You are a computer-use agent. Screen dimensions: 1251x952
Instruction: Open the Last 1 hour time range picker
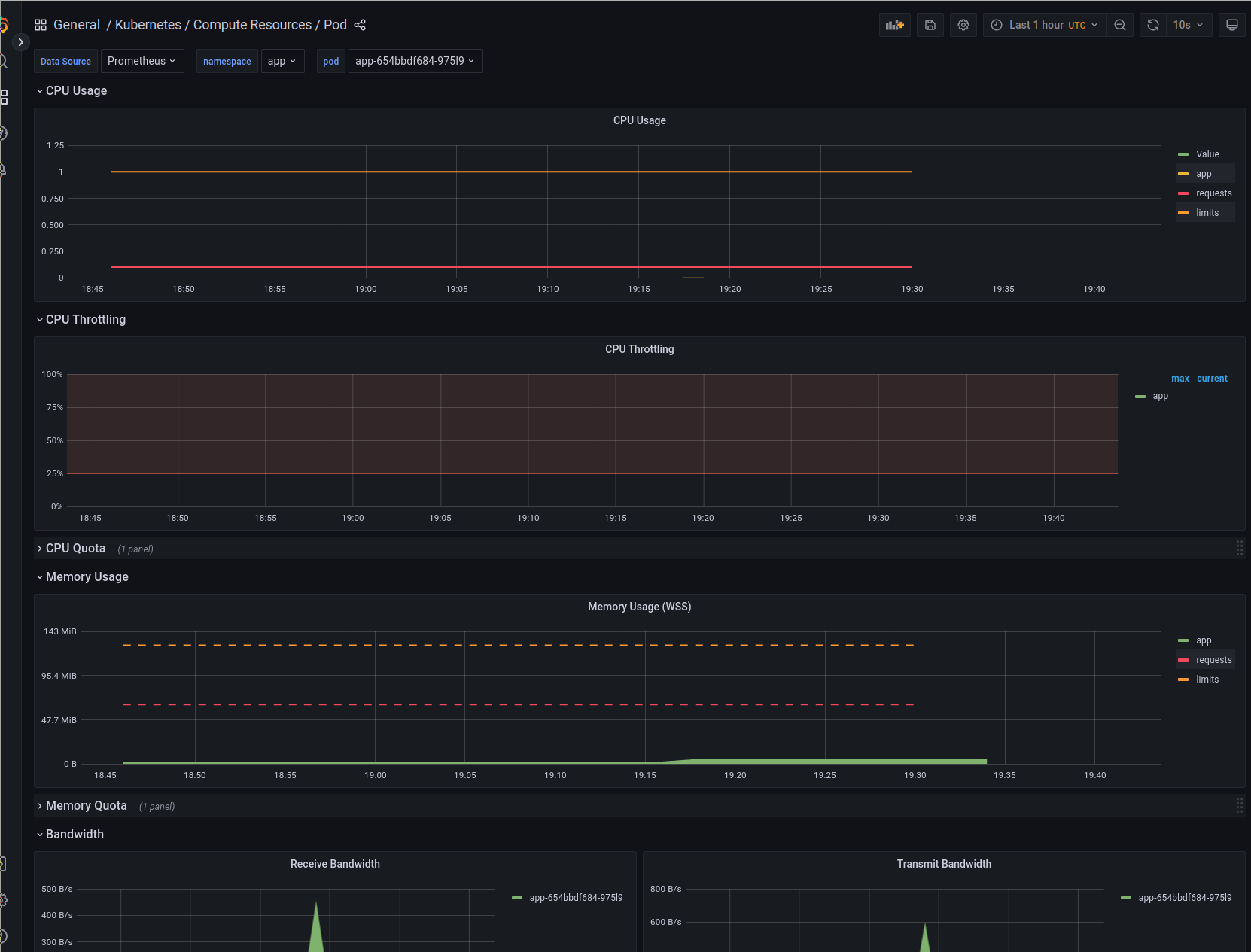1045,25
